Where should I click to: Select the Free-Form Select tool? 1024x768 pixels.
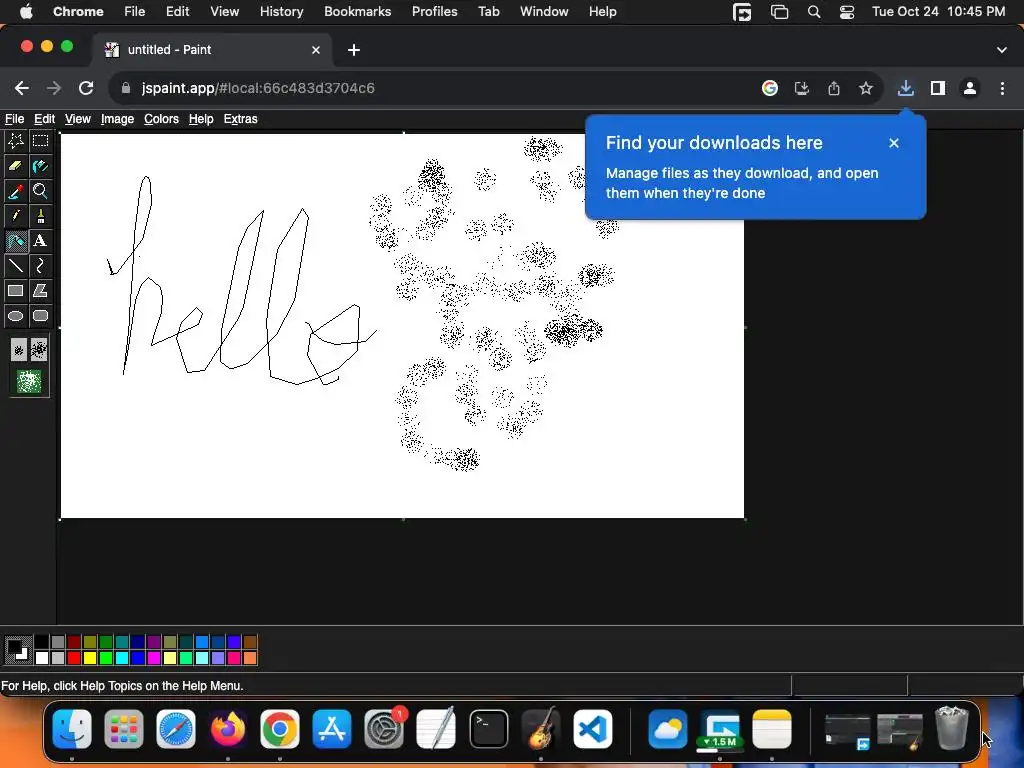coord(16,141)
